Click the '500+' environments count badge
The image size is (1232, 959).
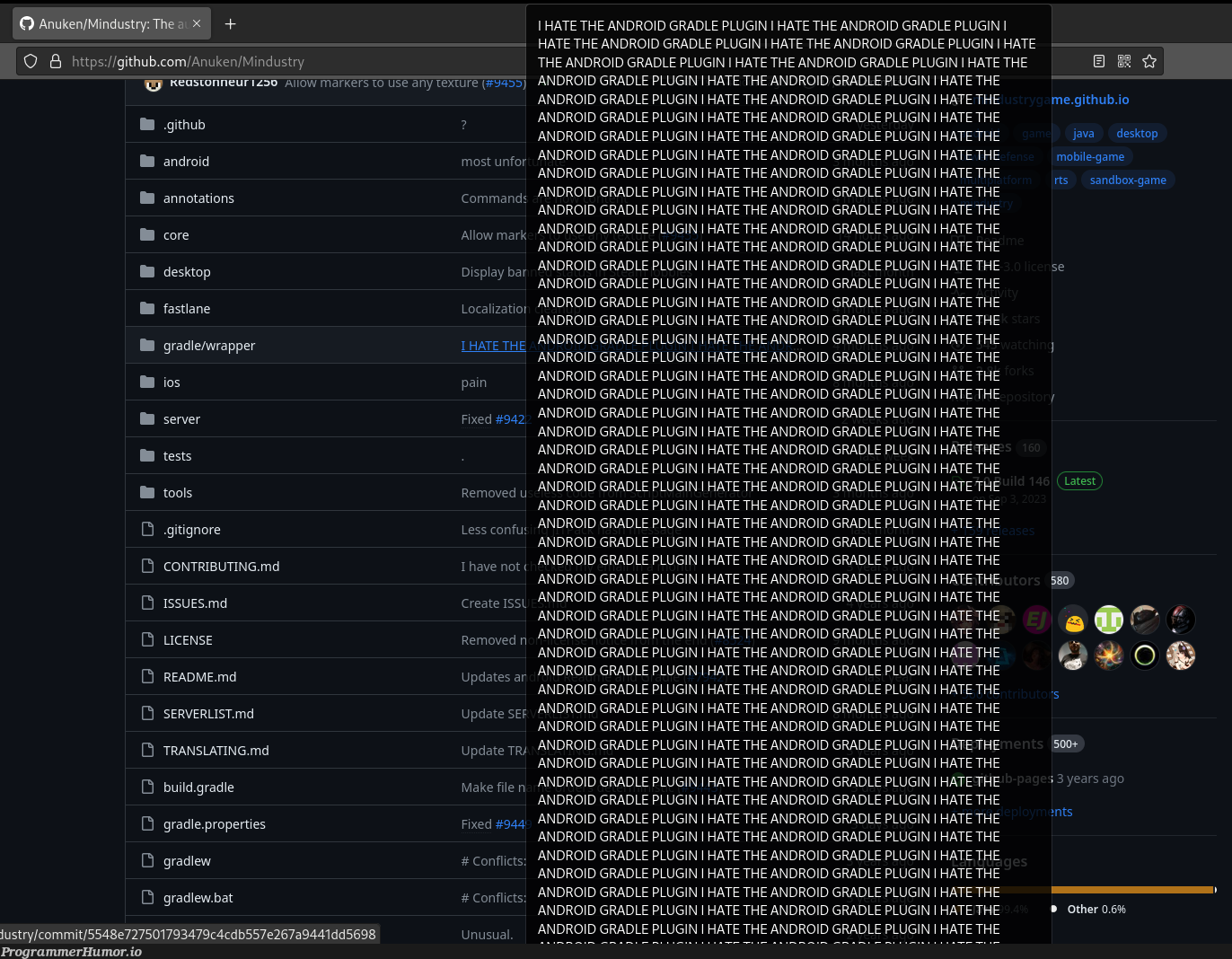(x=1066, y=744)
